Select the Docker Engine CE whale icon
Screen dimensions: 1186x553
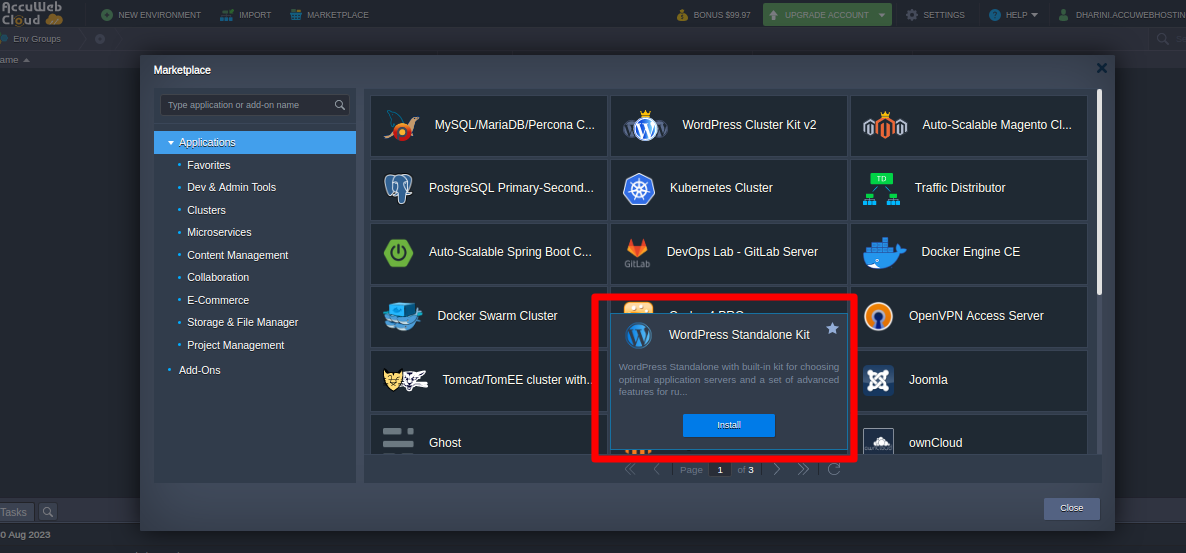(884, 252)
